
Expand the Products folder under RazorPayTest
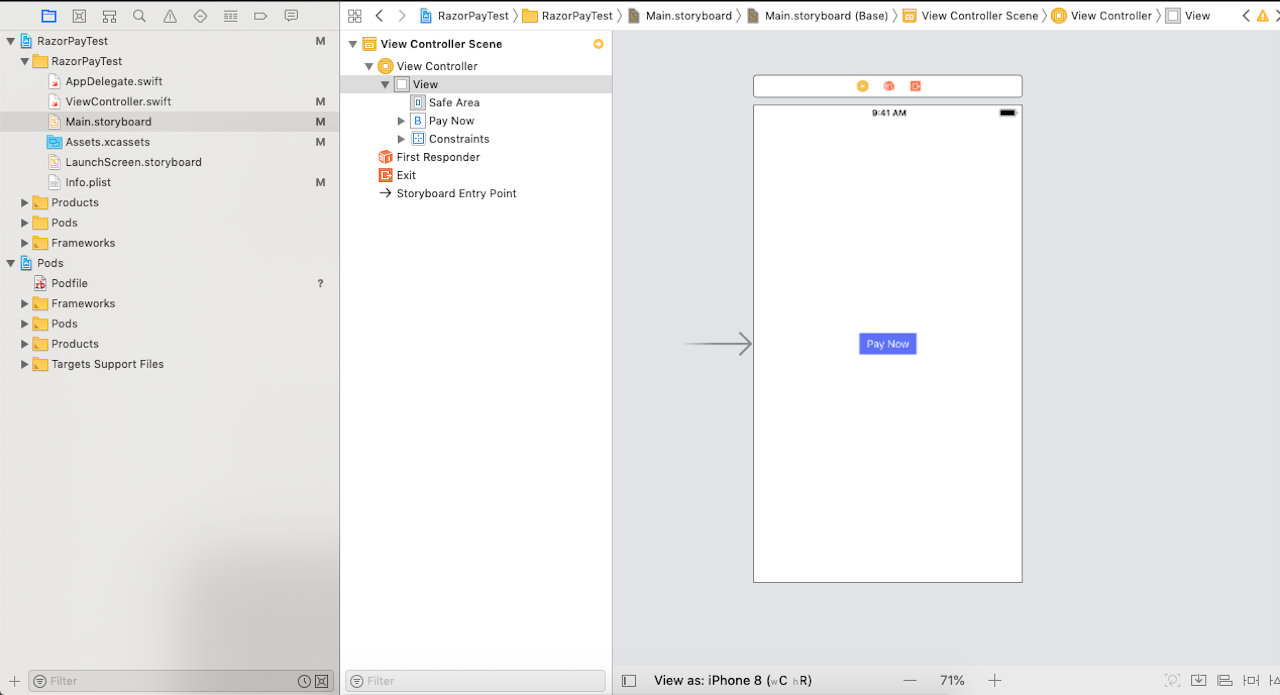click(25, 203)
